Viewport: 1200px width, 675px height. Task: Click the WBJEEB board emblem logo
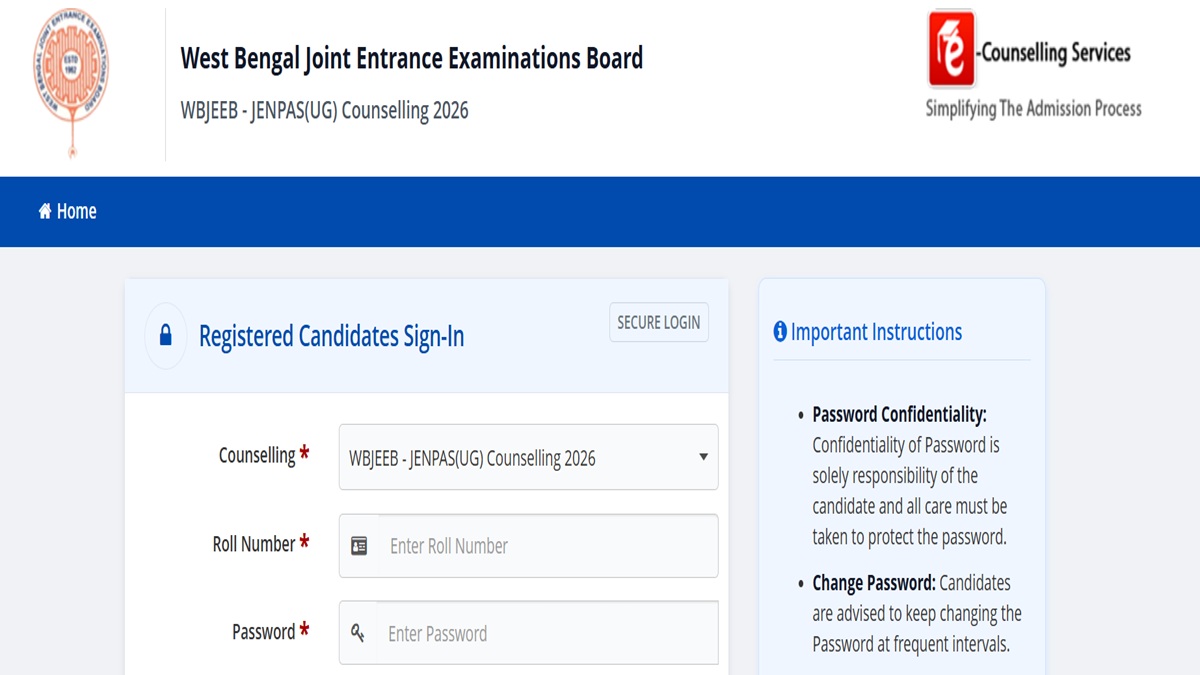pos(71,82)
